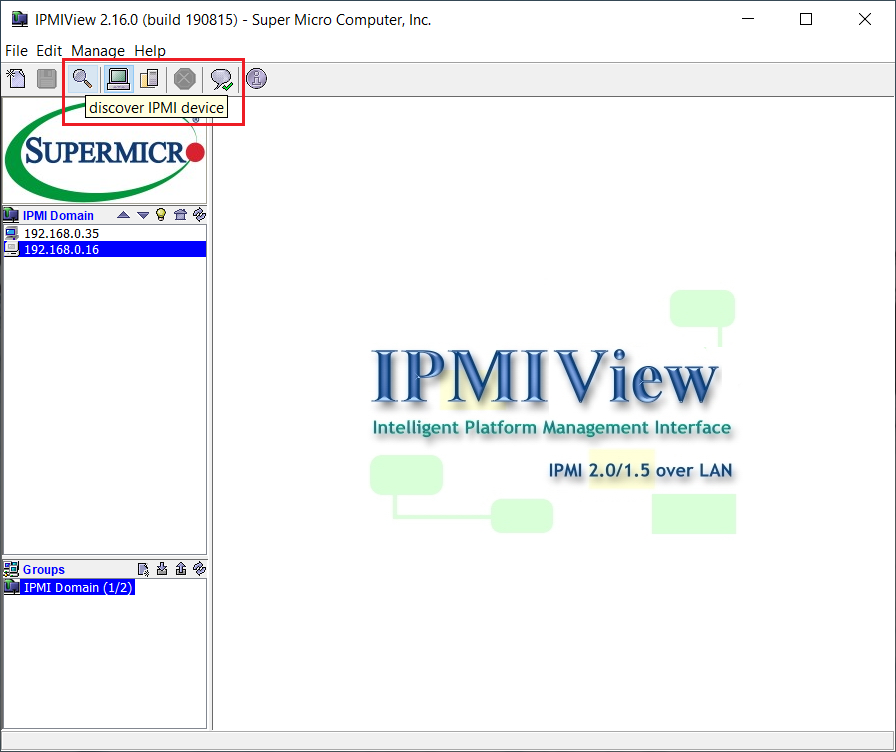The height and width of the screenshot is (752, 896).
Task: Click the grayed-out stop octagon icon
Action: click(x=185, y=78)
